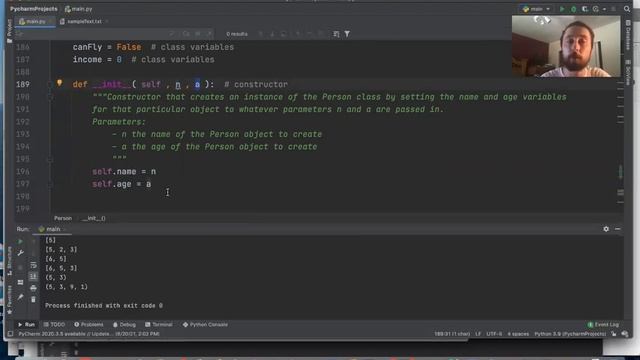Open the Debug tool window tab
The height and width of the screenshot is (360, 640).
[x=124, y=324]
